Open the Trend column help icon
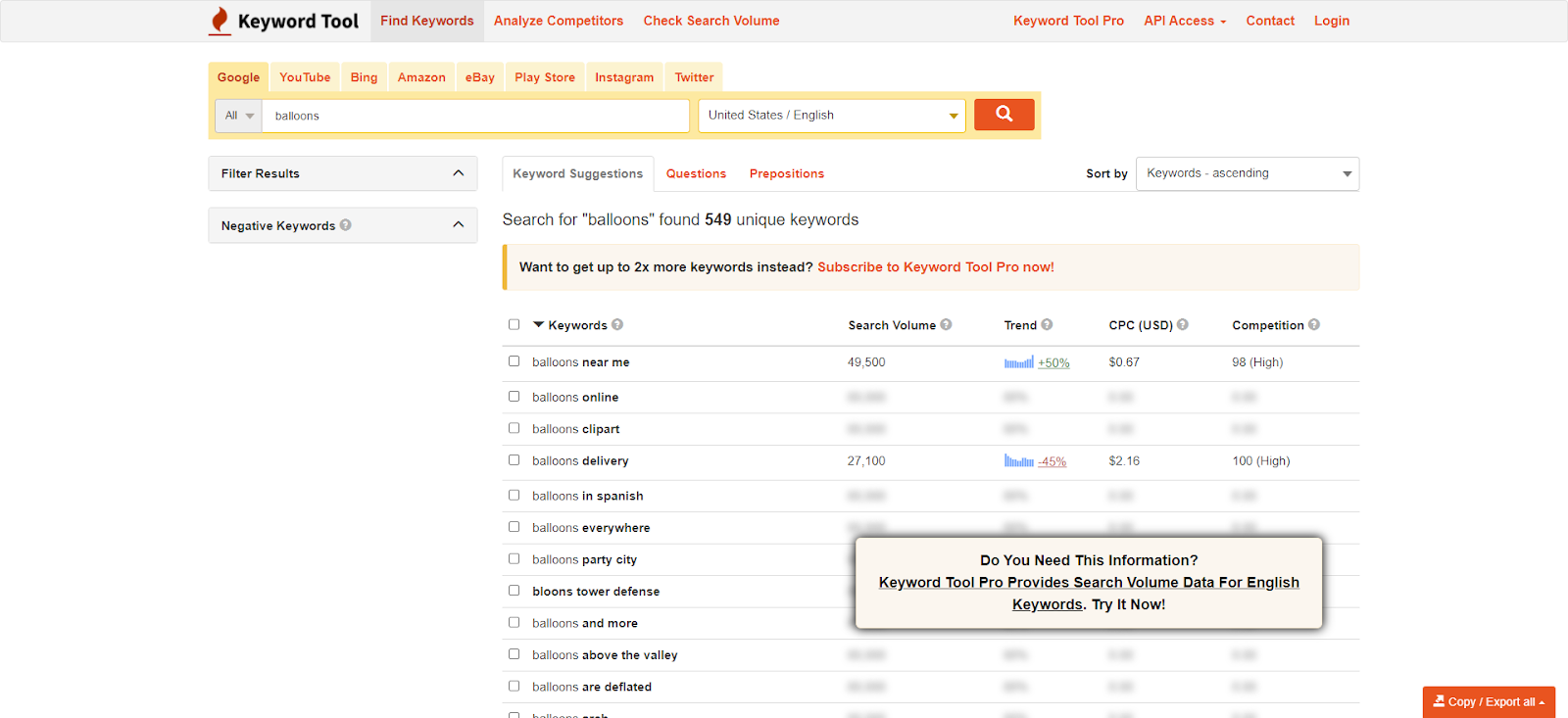The height and width of the screenshot is (718, 1568). (x=1047, y=324)
